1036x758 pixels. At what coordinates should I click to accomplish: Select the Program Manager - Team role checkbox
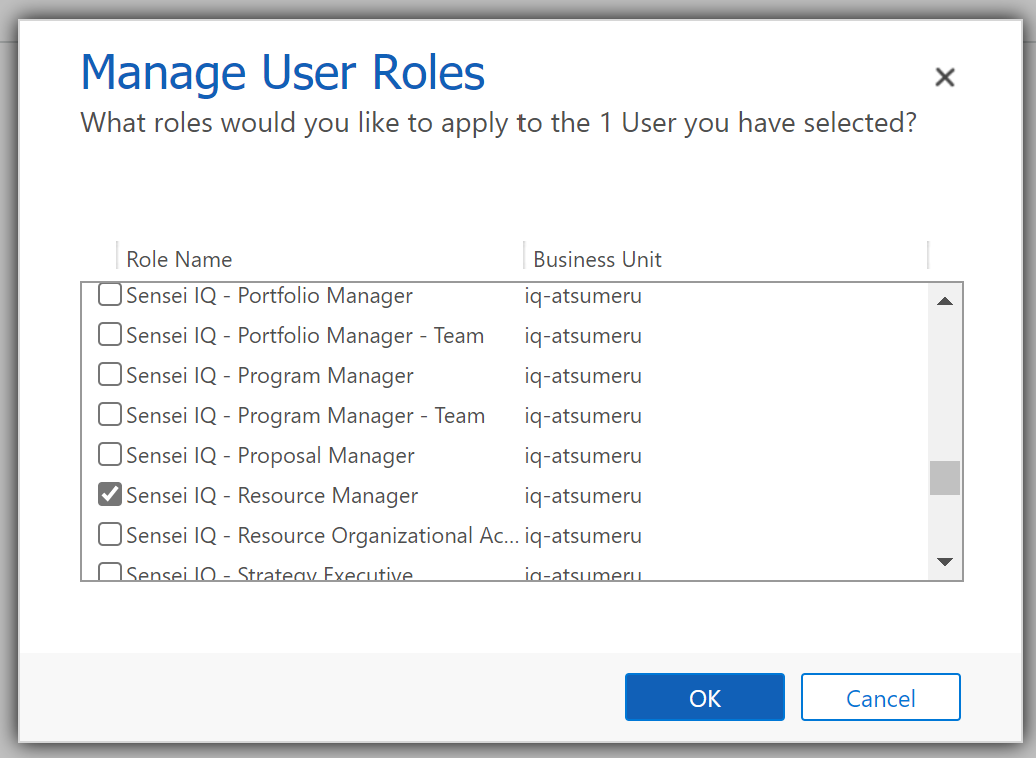(x=110, y=416)
